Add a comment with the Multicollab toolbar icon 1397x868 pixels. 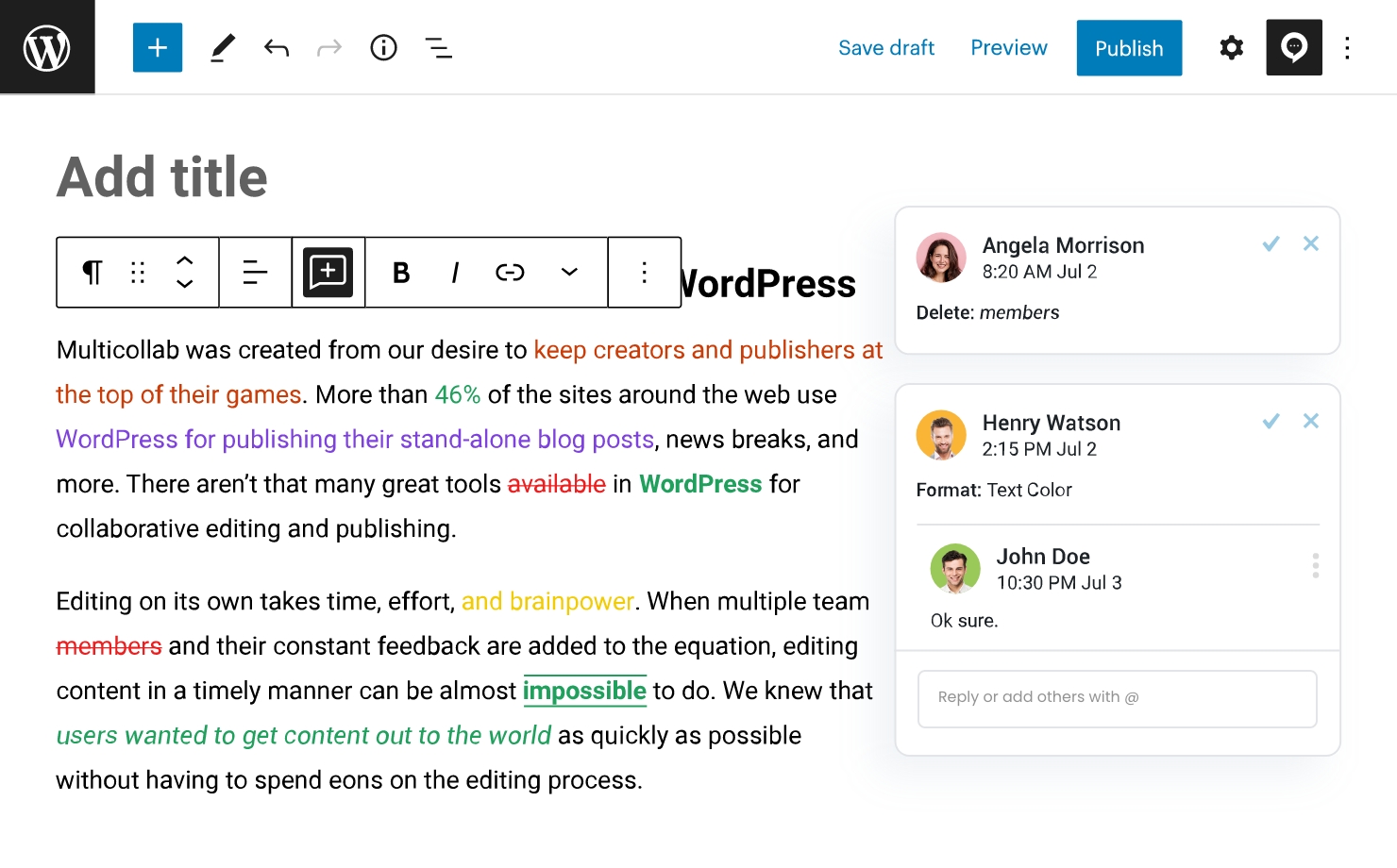[328, 273]
